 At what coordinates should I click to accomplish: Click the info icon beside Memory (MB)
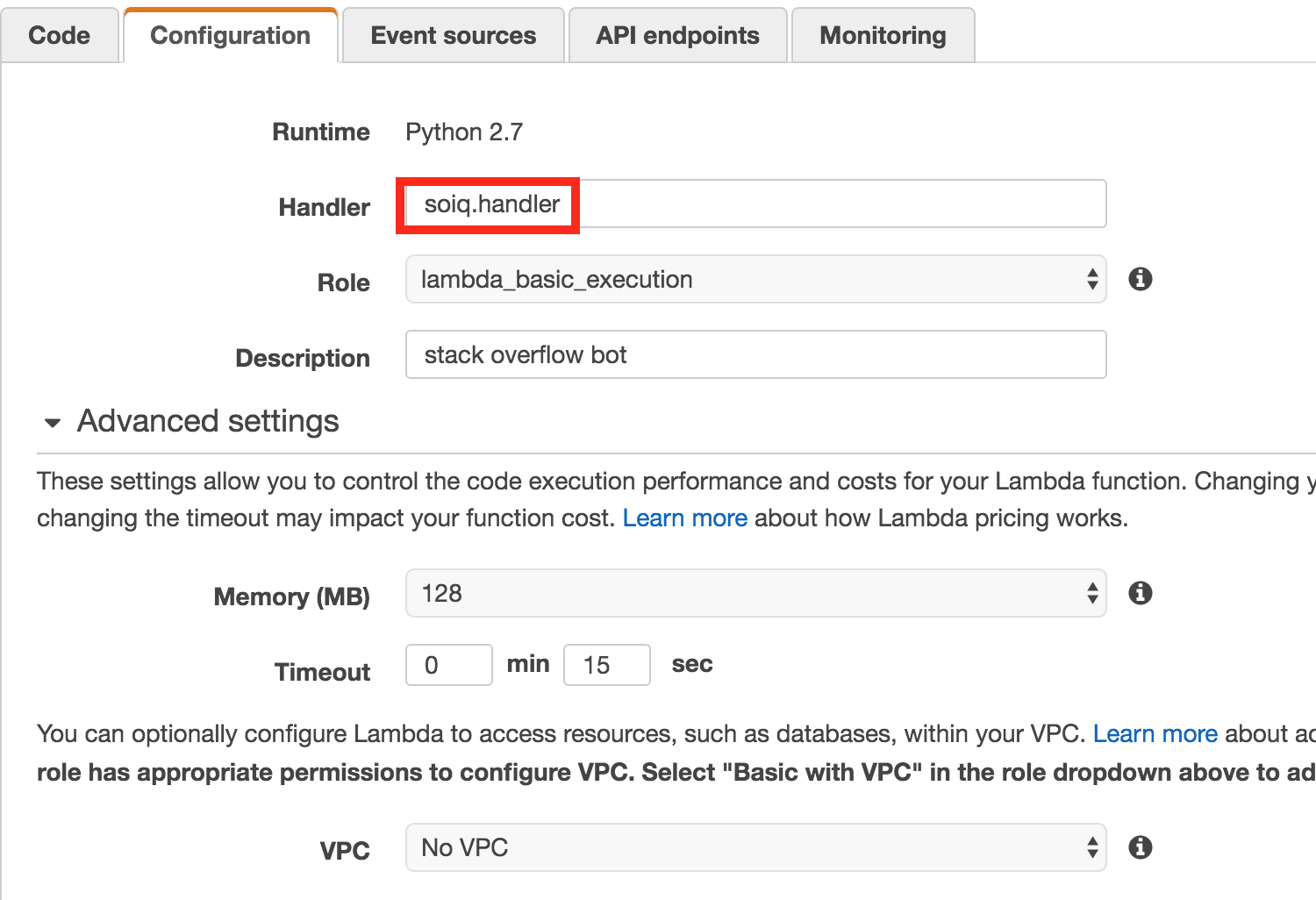(1140, 593)
